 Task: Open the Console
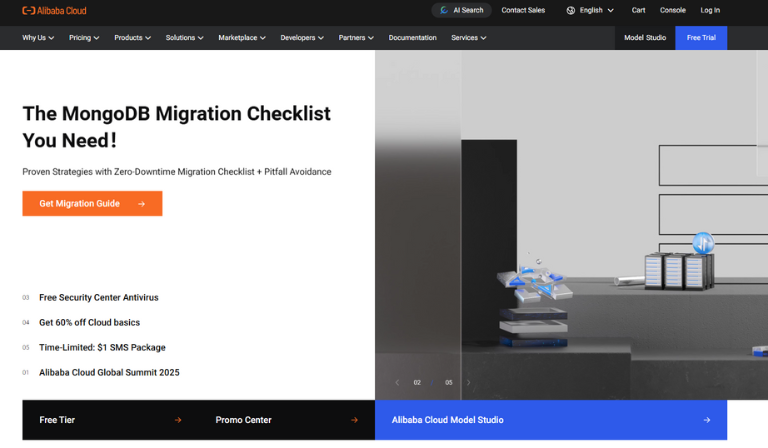click(672, 10)
